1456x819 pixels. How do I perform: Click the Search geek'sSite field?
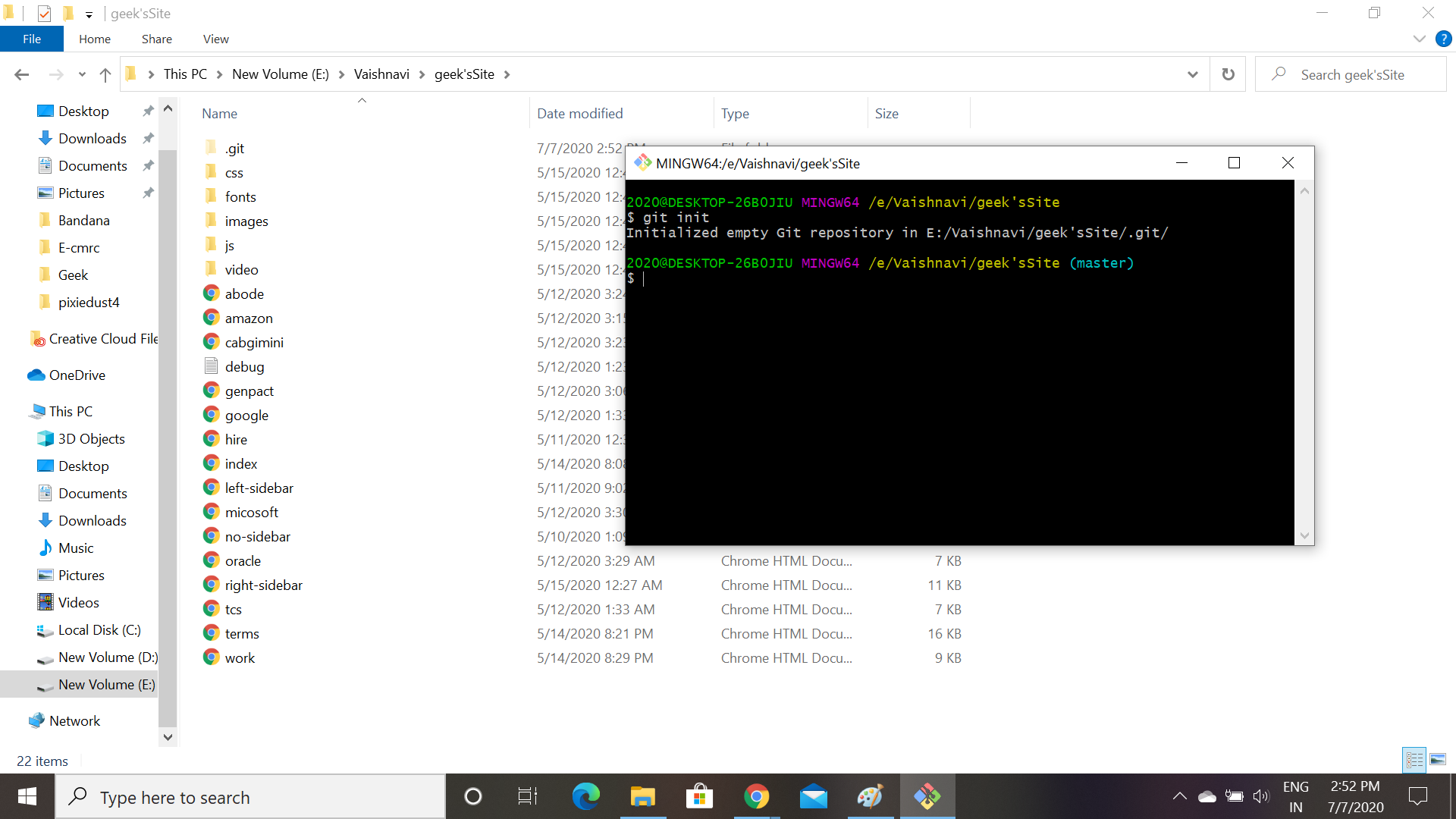(1351, 74)
